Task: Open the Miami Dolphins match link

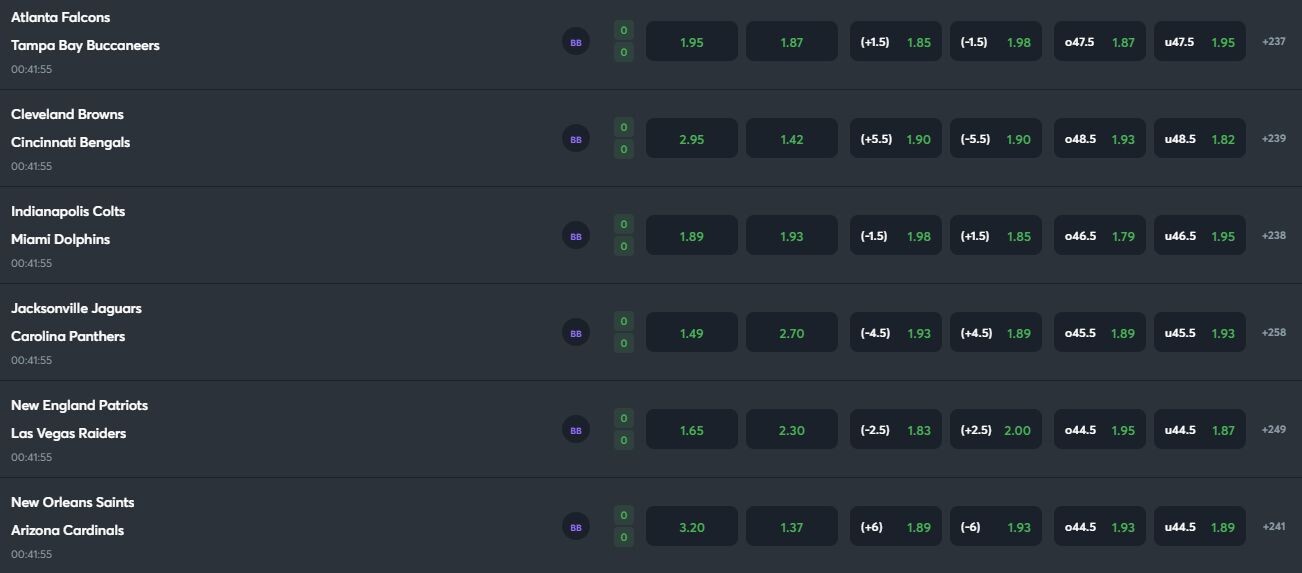Action: point(61,239)
